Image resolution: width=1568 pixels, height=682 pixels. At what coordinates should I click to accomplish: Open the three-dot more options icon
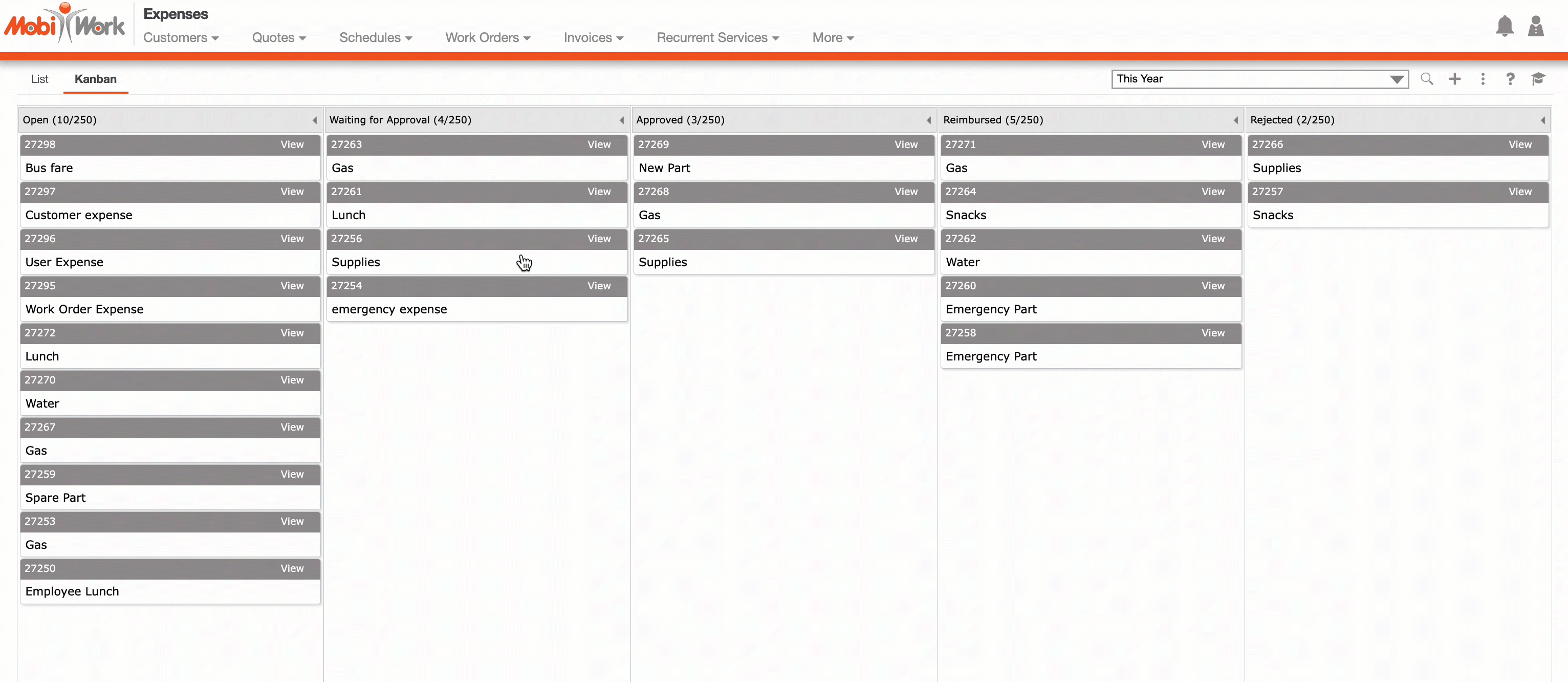click(x=1482, y=79)
